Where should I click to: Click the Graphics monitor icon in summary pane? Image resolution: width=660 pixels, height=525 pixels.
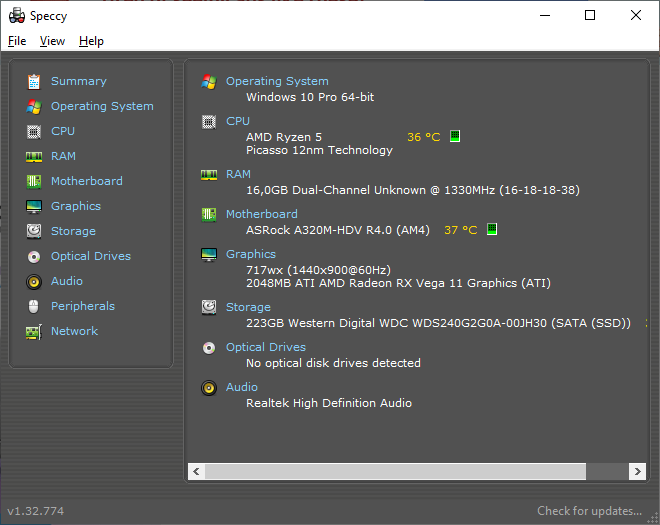(209, 255)
